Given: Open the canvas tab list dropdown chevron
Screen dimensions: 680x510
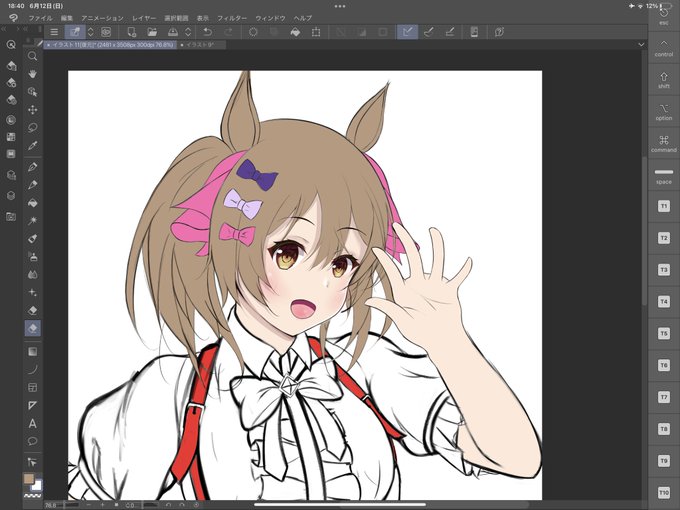Looking at the screenshot, I should point(641,45).
